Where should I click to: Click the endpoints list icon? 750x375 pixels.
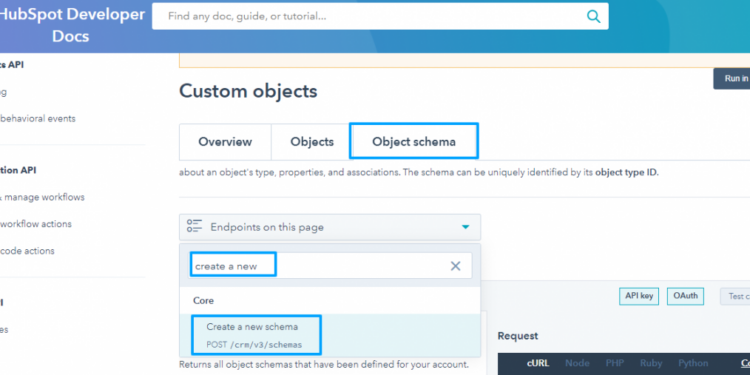[x=194, y=227]
